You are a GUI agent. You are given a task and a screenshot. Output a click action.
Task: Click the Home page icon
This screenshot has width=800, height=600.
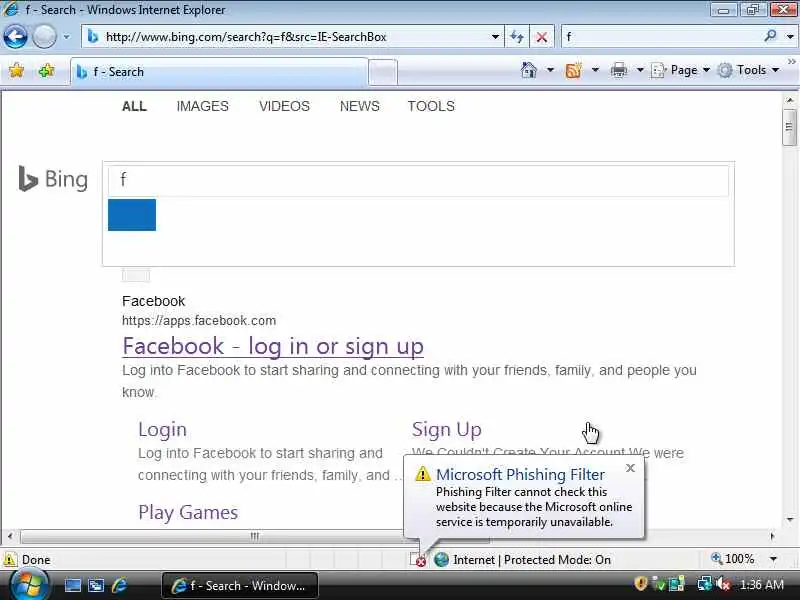pyautogui.click(x=529, y=70)
